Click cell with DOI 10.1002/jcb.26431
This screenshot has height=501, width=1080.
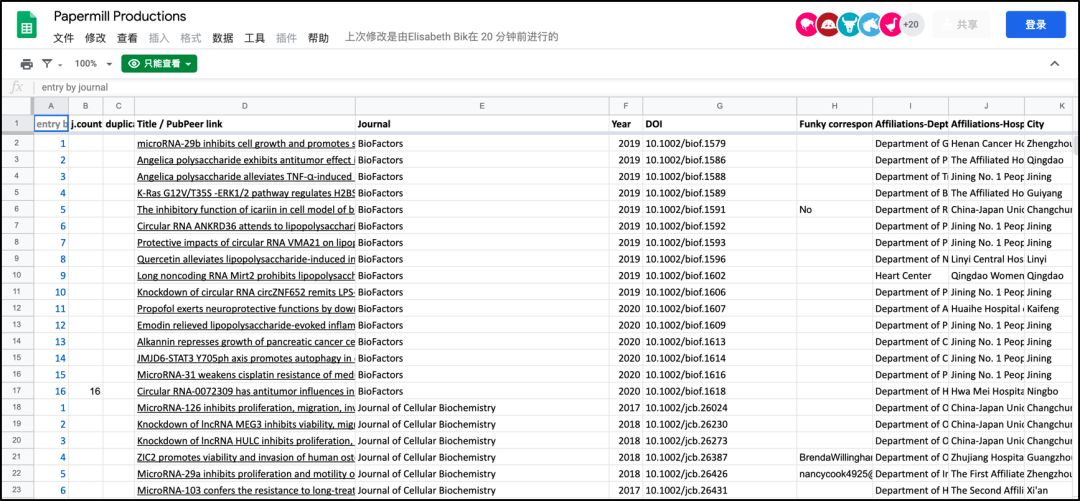720,491
